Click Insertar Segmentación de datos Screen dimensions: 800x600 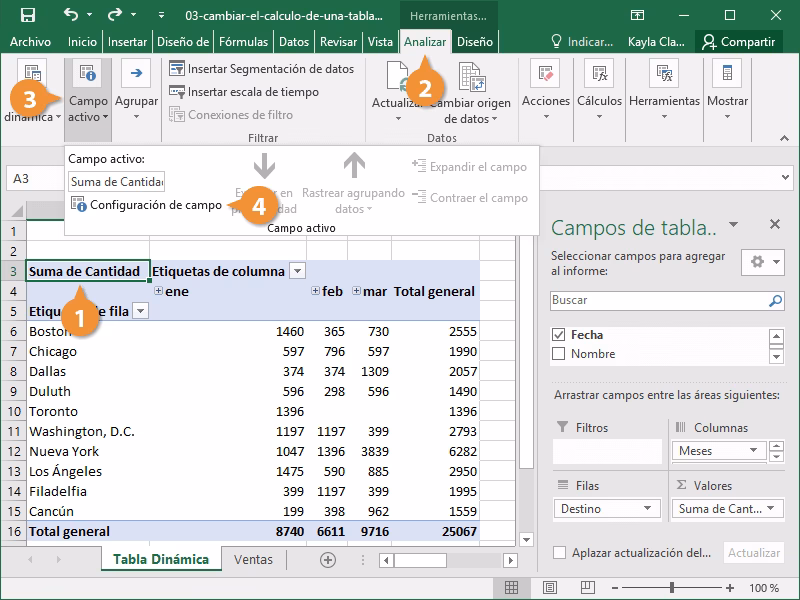[x=261, y=68]
